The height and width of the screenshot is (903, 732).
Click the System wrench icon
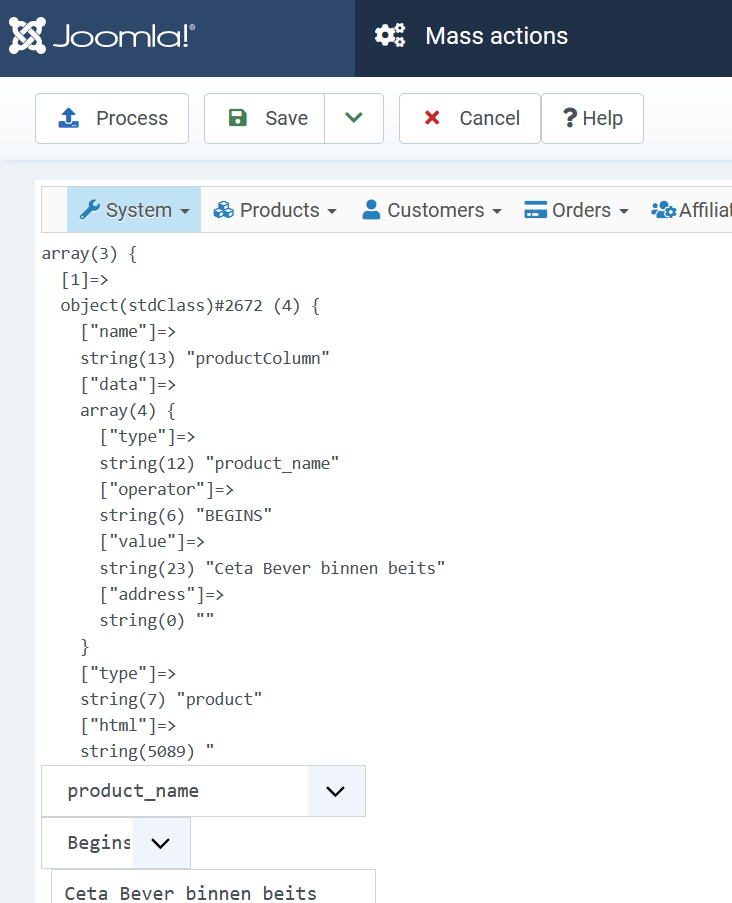coord(89,210)
